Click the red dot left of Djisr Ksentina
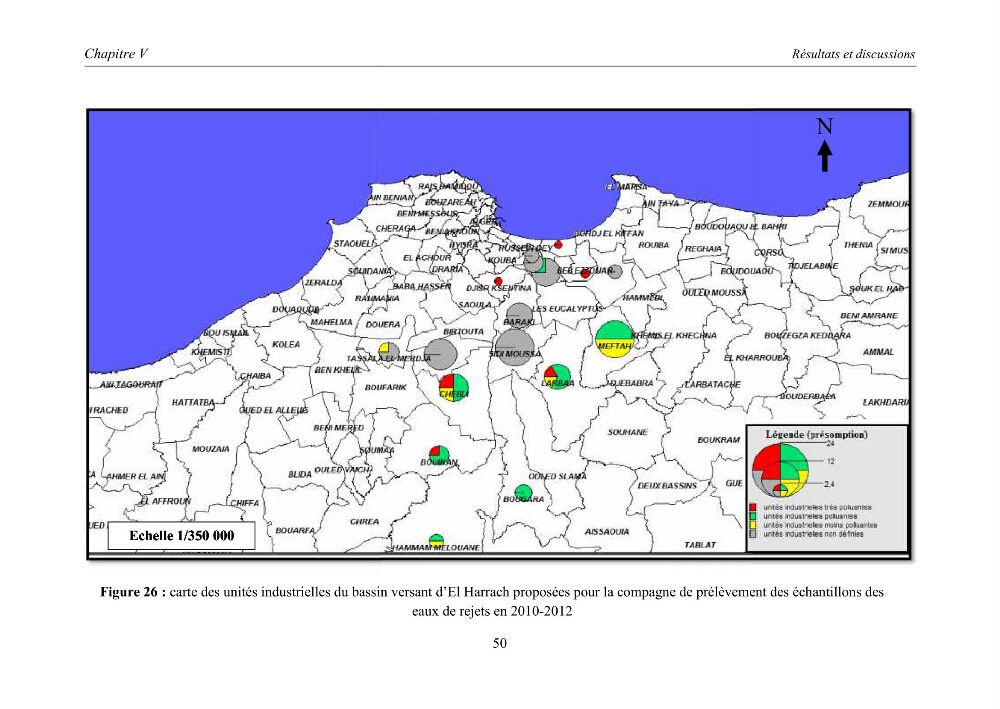The height and width of the screenshot is (709, 1000). click(x=498, y=281)
